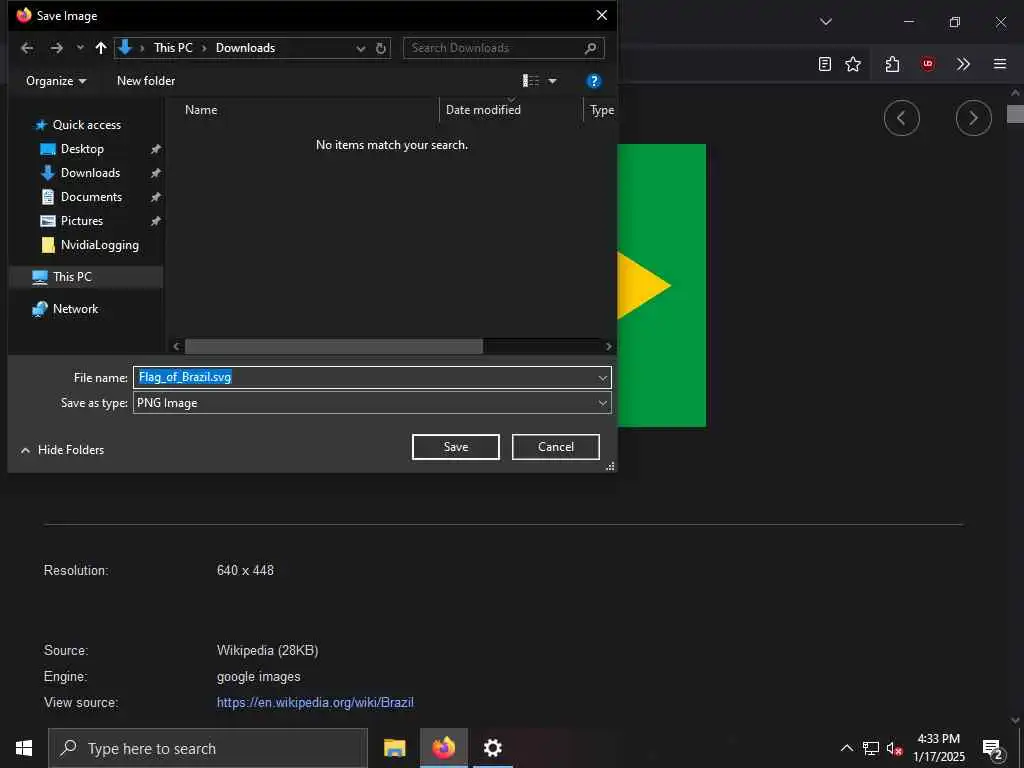Show previous image with left arrow
Viewport: 1024px width, 768px height.
click(x=901, y=118)
